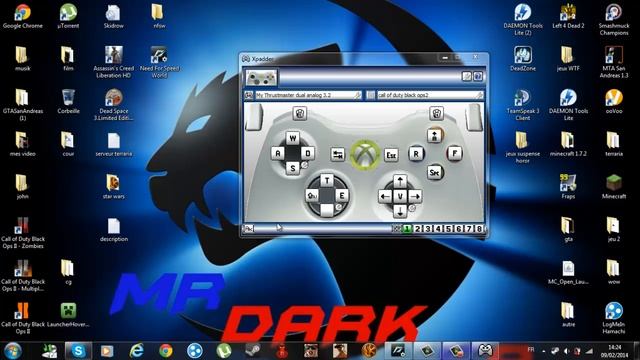Click the Space assignment on A button
640x360 pixels.
[435, 173]
